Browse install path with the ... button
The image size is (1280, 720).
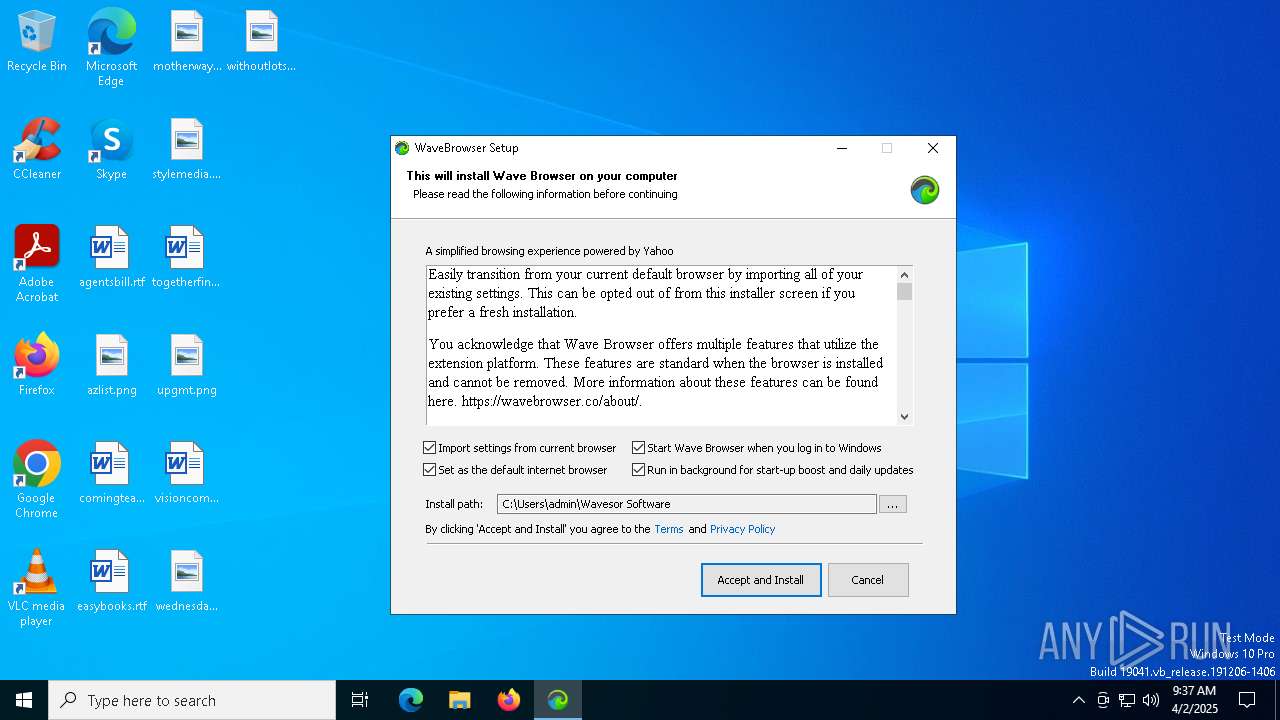(893, 505)
